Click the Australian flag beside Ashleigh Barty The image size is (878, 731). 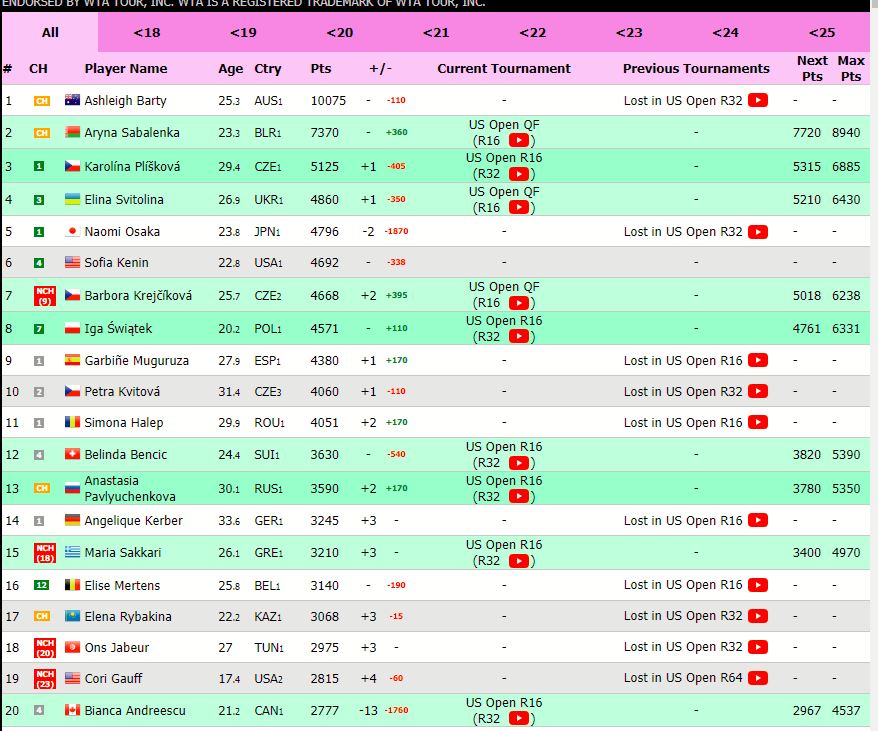(72, 100)
